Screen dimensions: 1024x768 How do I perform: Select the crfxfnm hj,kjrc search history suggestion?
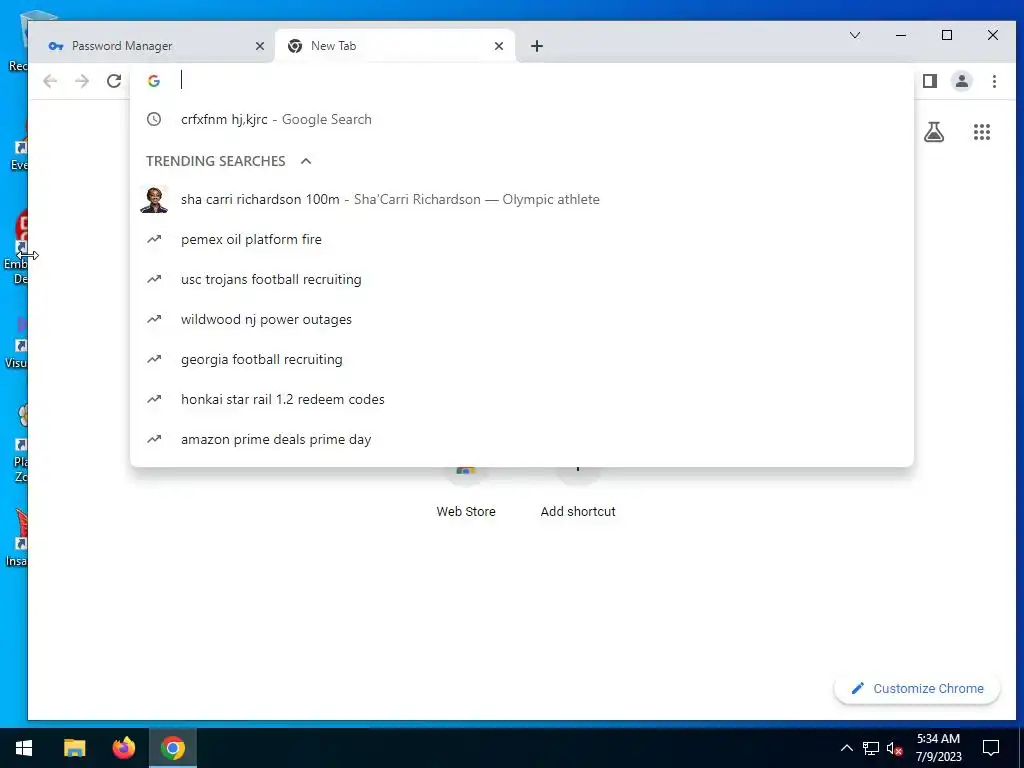pyautogui.click(x=522, y=120)
